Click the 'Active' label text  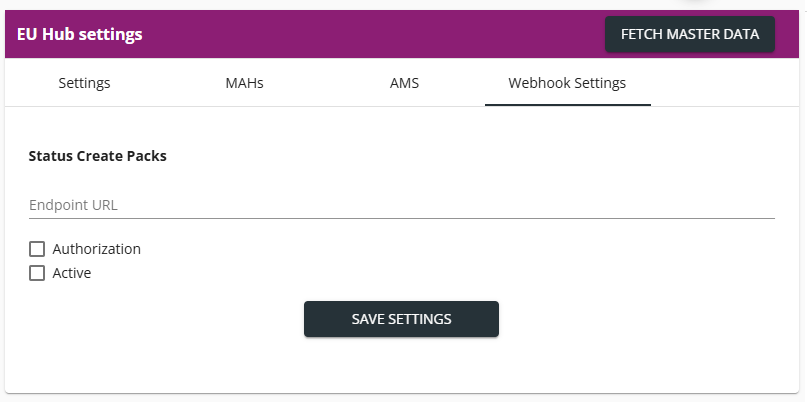click(72, 273)
